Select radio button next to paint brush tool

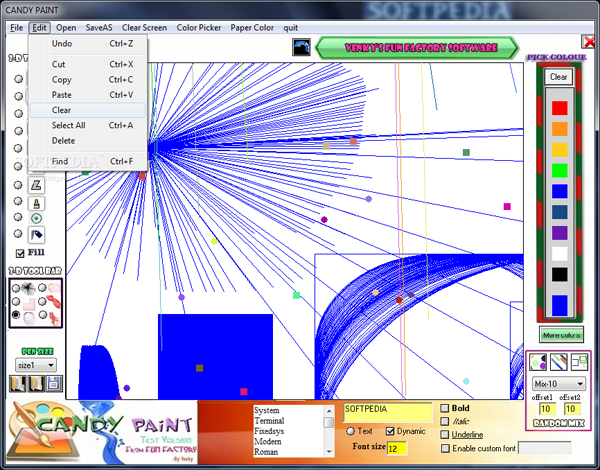point(18,201)
